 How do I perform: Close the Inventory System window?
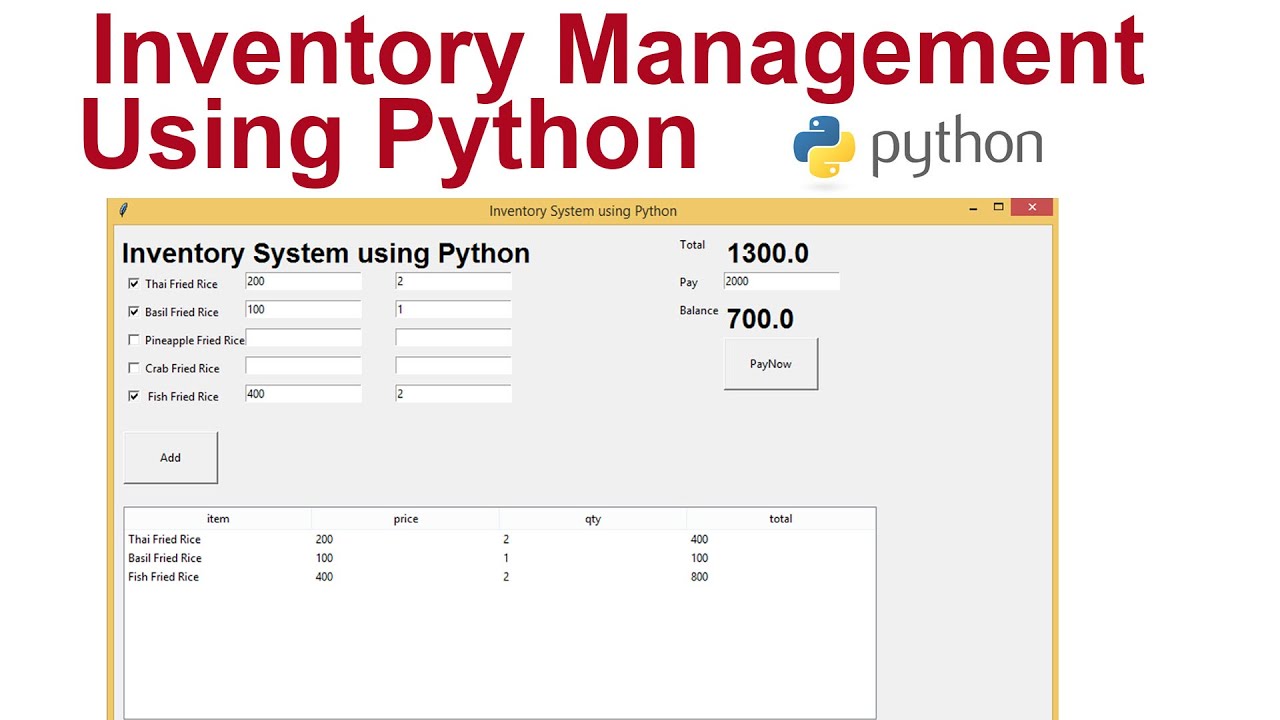1031,207
